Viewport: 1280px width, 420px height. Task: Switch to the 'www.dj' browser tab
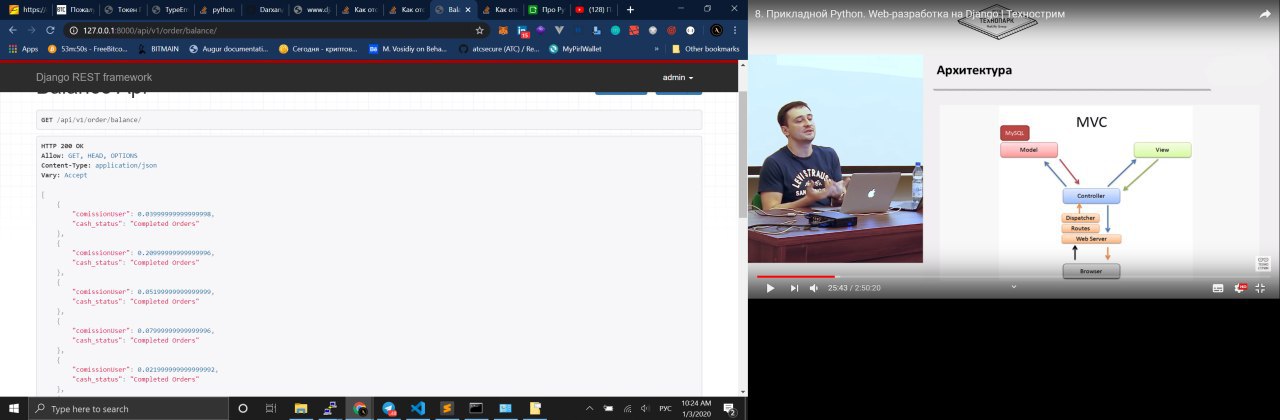[311, 9]
